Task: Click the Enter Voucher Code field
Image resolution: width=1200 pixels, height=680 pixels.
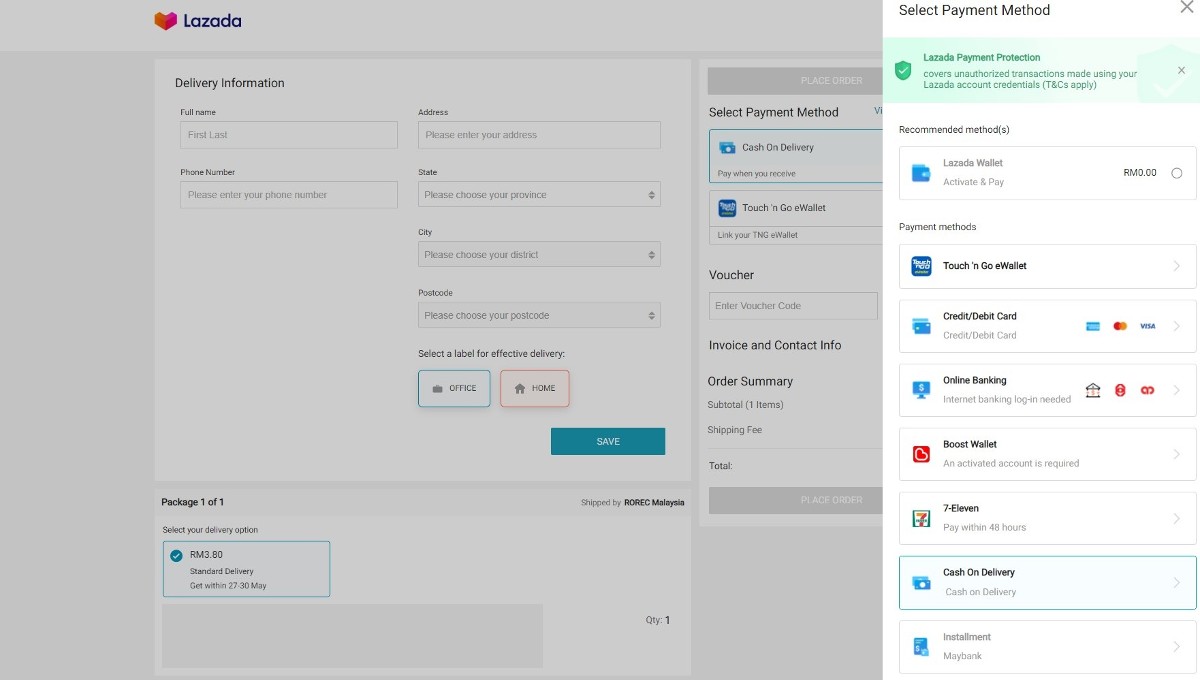Action: [x=793, y=306]
